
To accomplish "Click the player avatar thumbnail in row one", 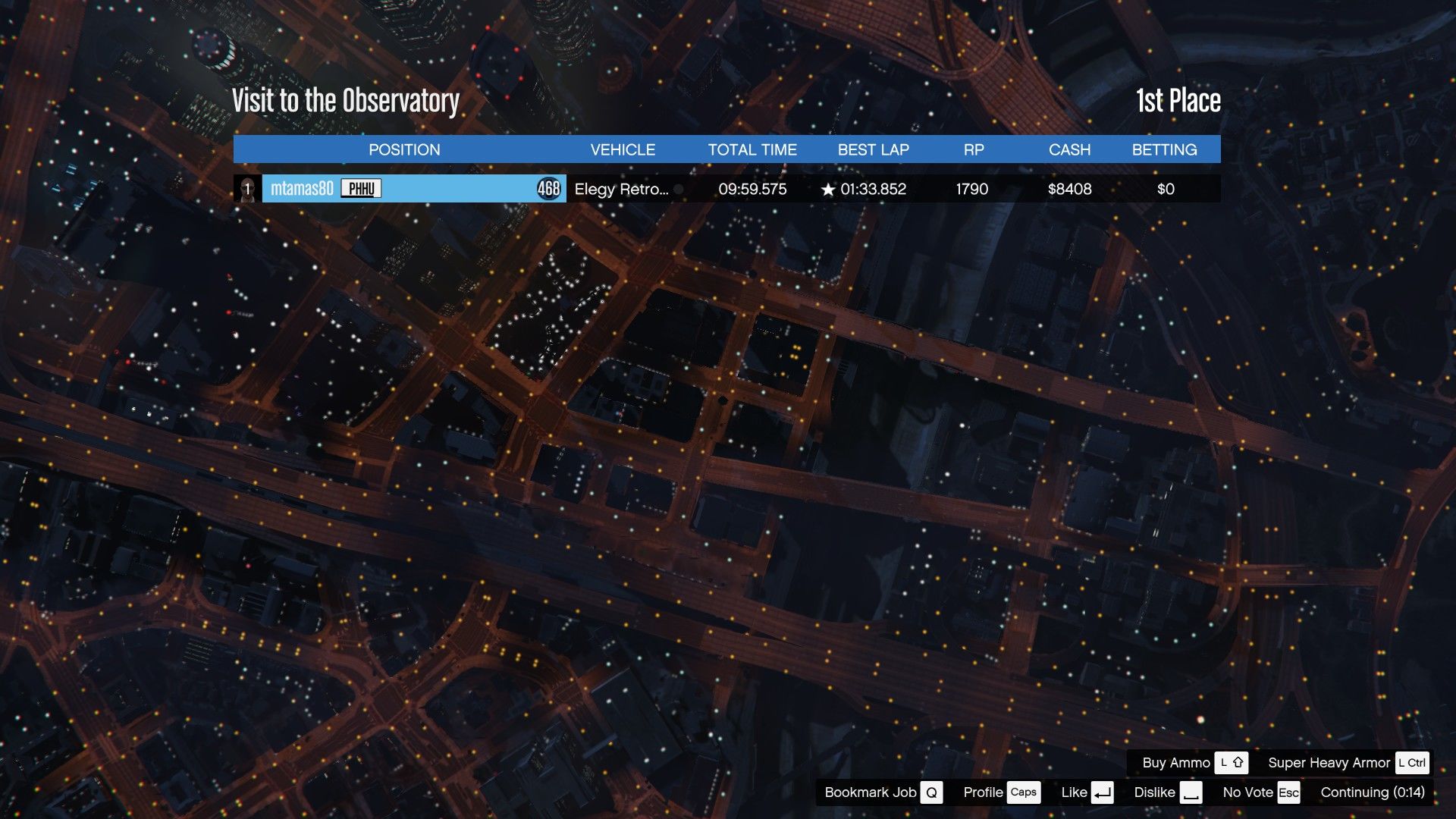I will pyautogui.click(x=247, y=189).
